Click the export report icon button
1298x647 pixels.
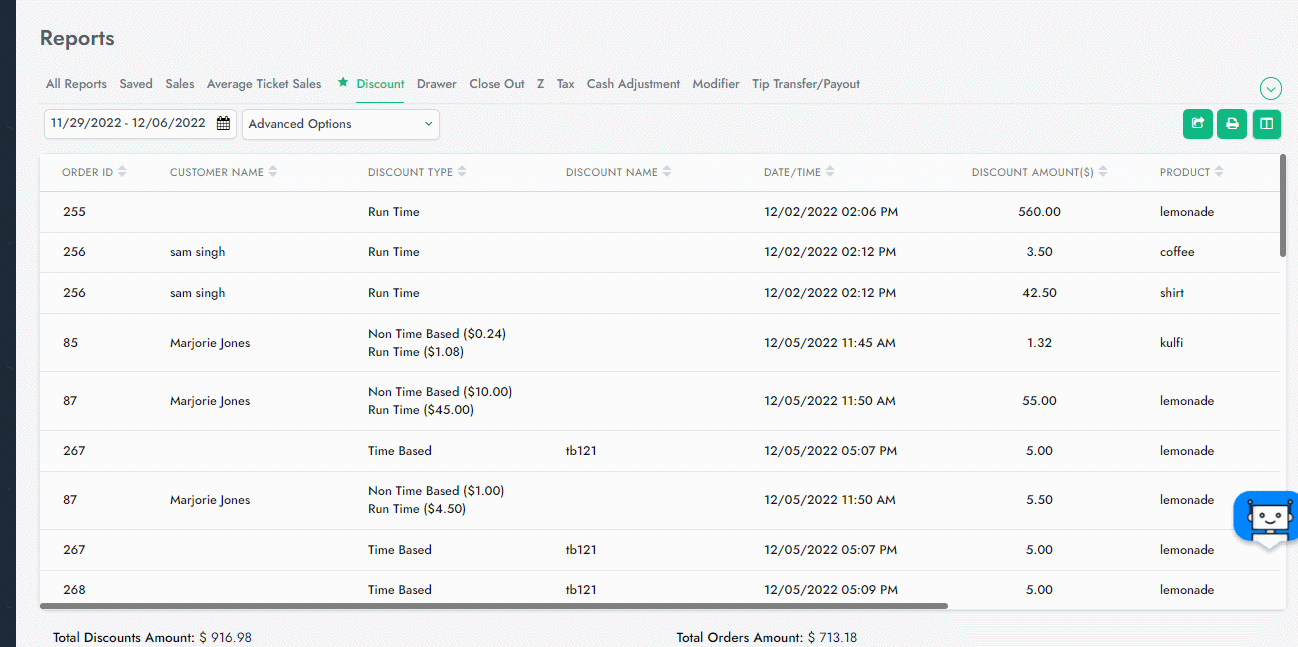coord(1197,124)
